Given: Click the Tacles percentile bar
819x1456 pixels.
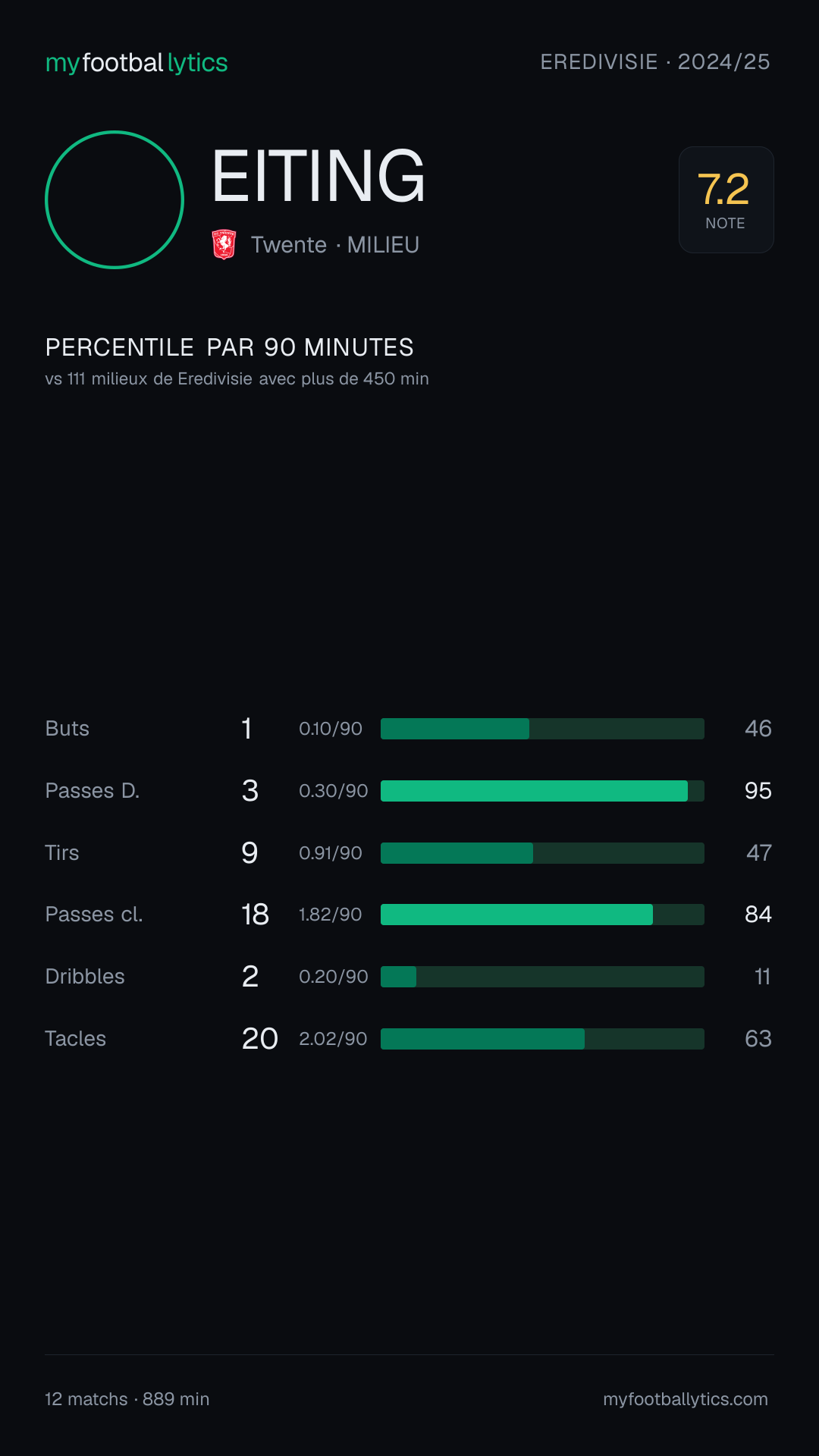Looking at the screenshot, I should pos(542,1039).
